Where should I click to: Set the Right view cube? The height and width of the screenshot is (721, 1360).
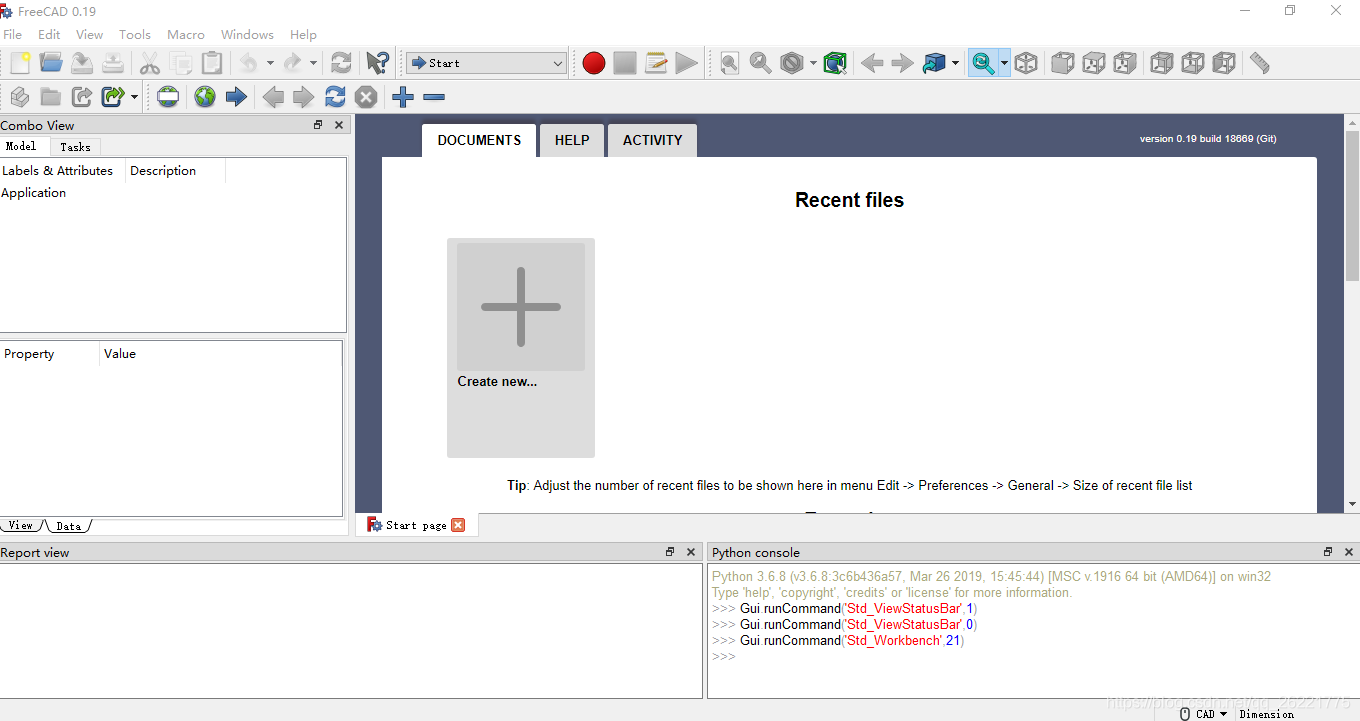click(1125, 63)
